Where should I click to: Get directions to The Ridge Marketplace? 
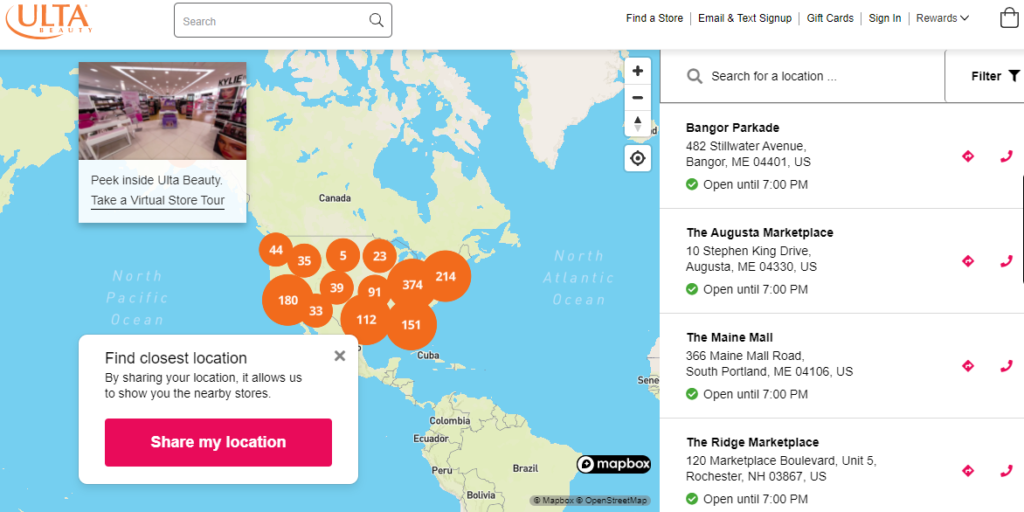pyautogui.click(x=968, y=470)
